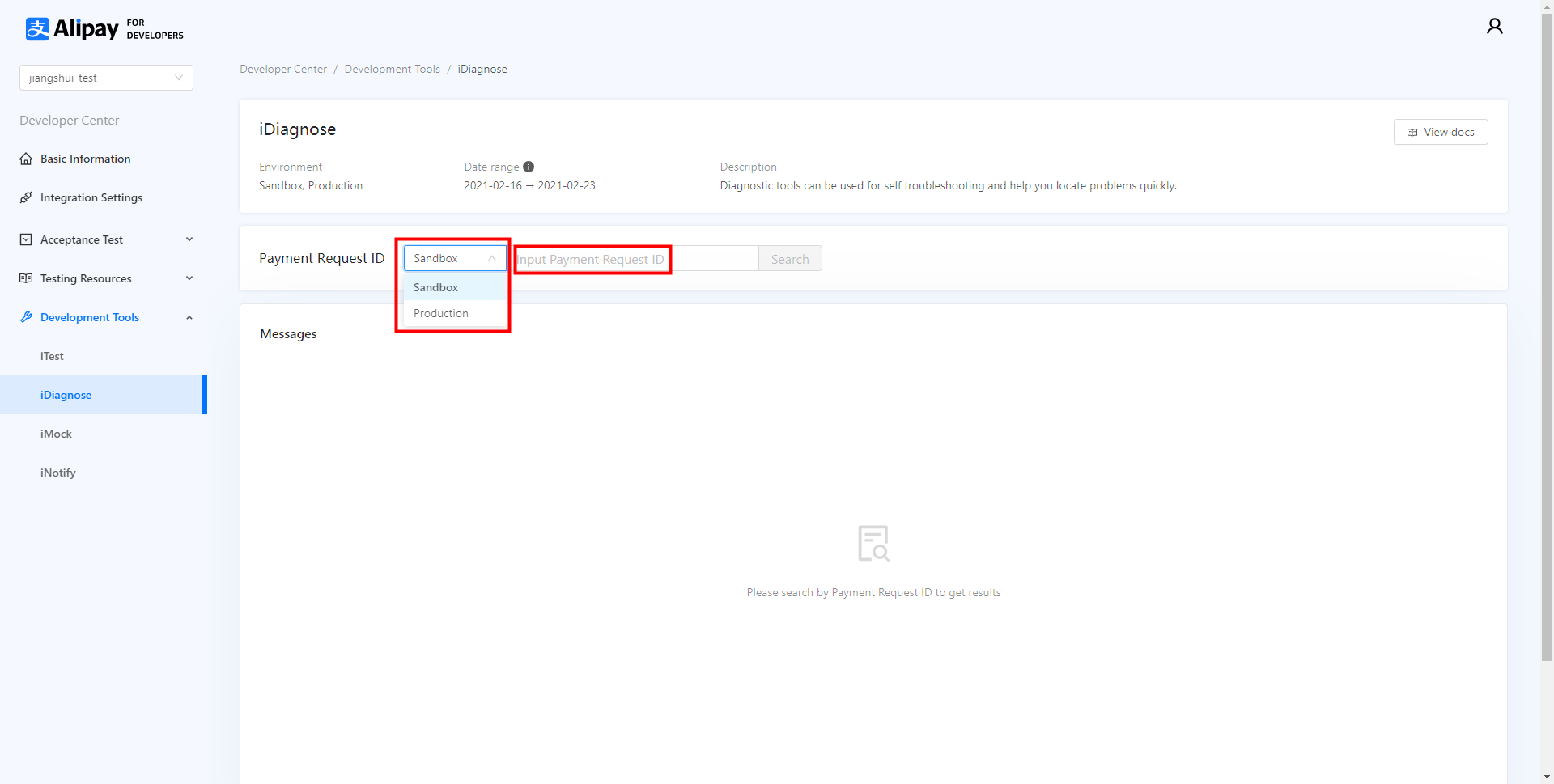Choose Sandbox option in the dropdown list
Image resolution: width=1554 pixels, height=784 pixels.
tap(436, 287)
